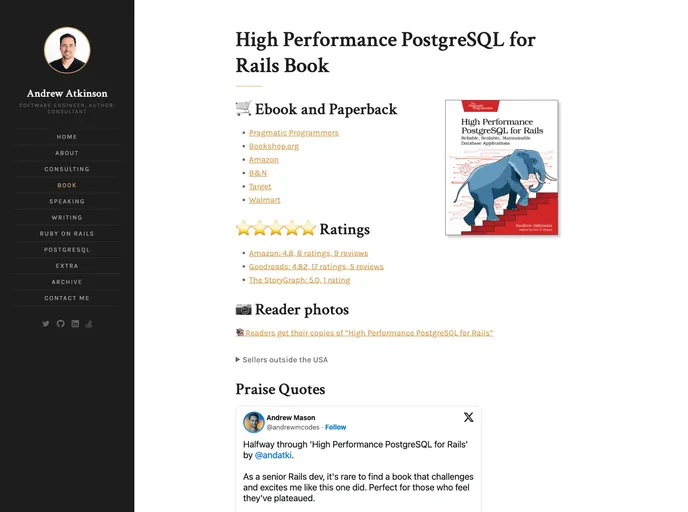Select the Ruby on Rails menu item

click(x=67, y=233)
